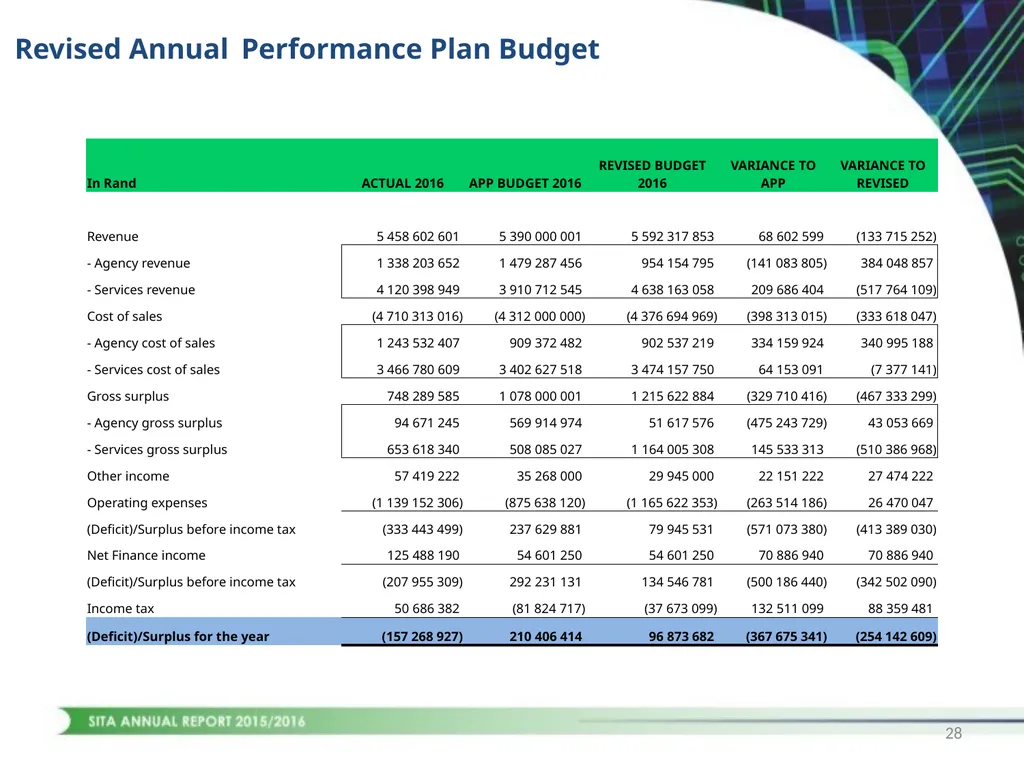This screenshot has width=1024, height=768.
Task: Click the 'VARIANCE TO REVISED' column header
Action: pyautogui.click(x=882, y=174)
